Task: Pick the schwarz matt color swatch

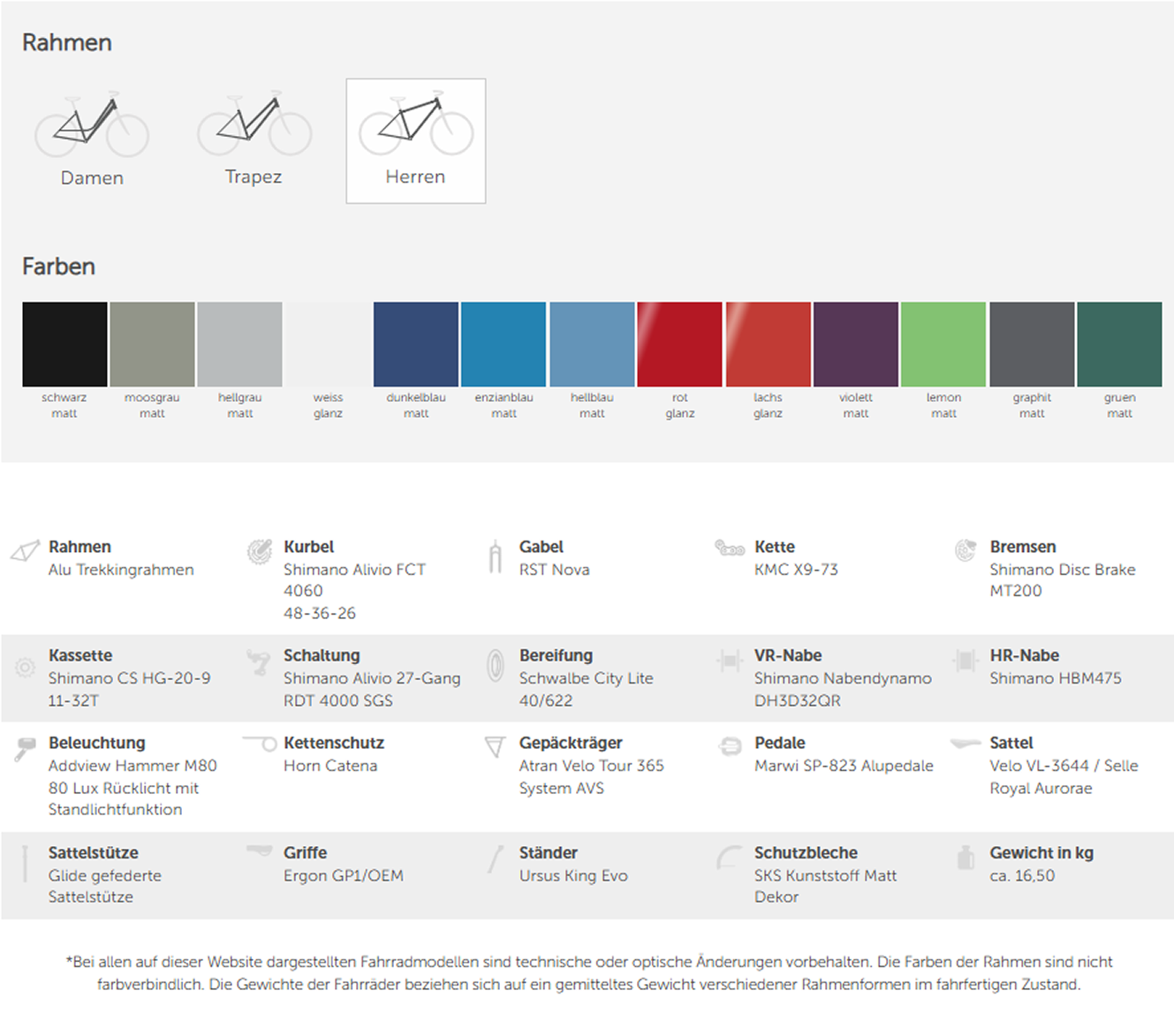Action: (x=64, y=344)
